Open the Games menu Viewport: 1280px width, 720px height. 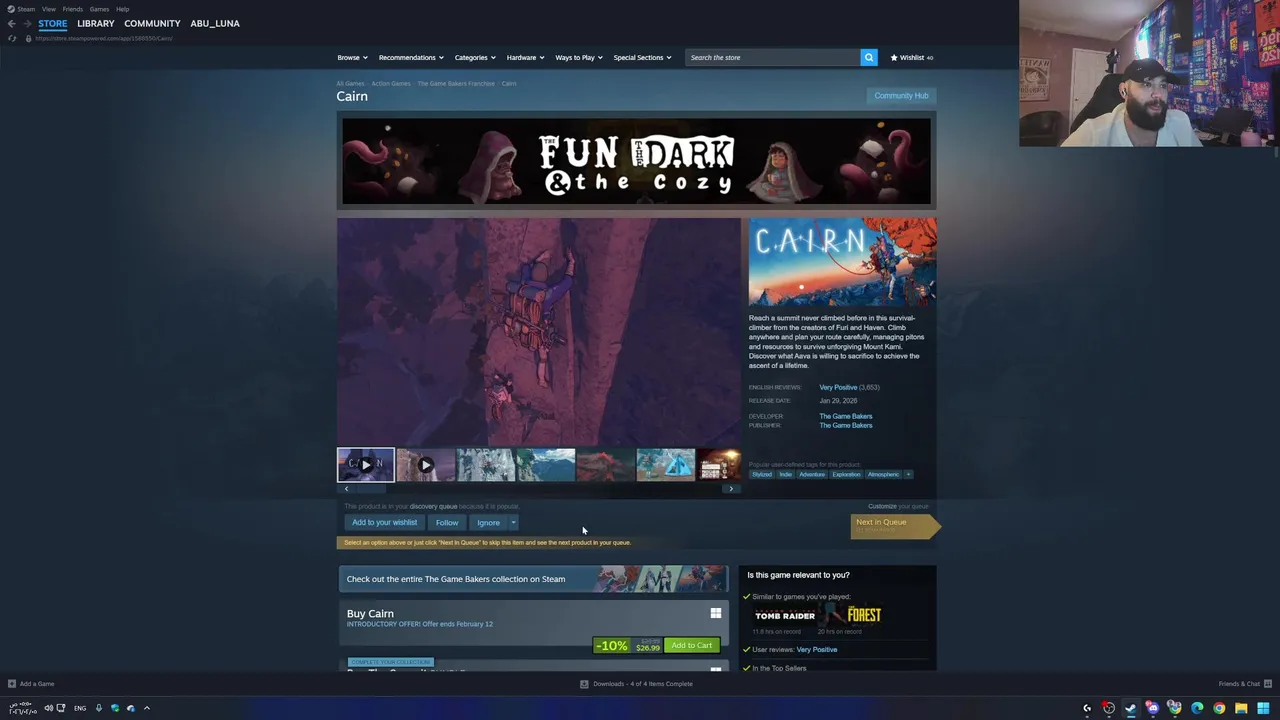pos(99,9)
